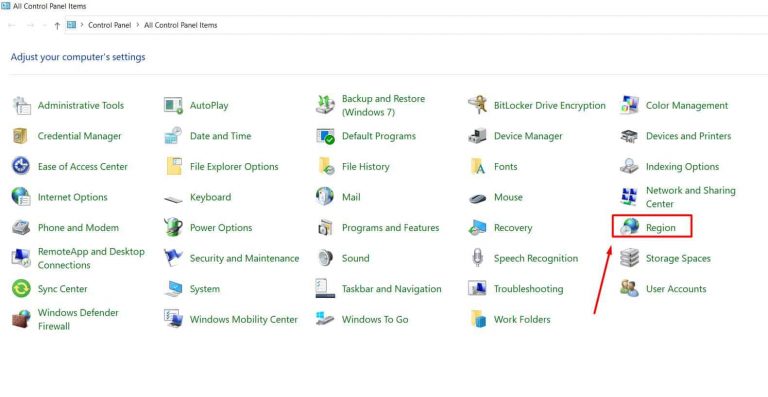
Task: Click the Power Options icon
Action: tap(173, 227)
